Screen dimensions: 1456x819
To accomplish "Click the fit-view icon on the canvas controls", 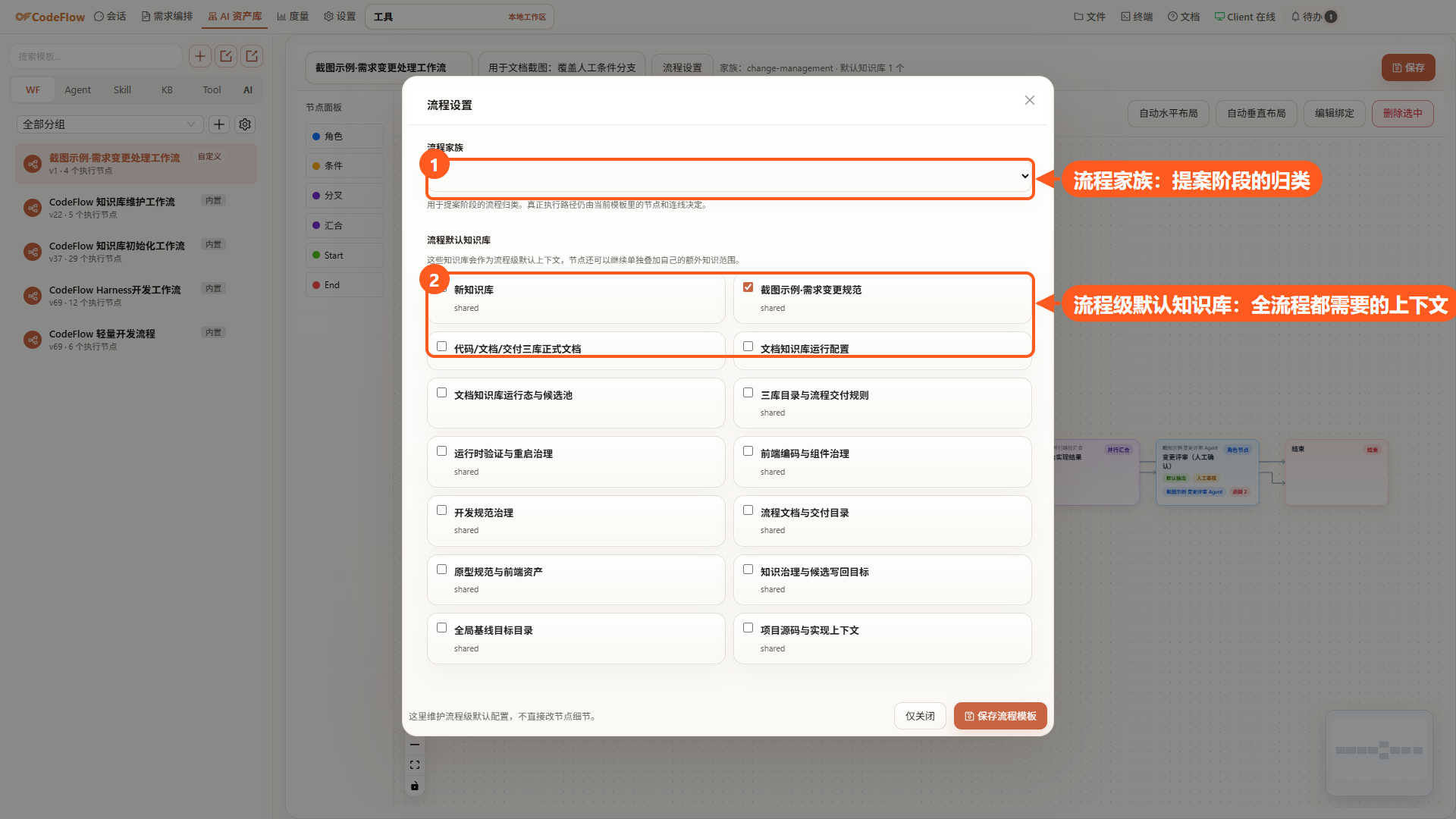I will 415,765.
